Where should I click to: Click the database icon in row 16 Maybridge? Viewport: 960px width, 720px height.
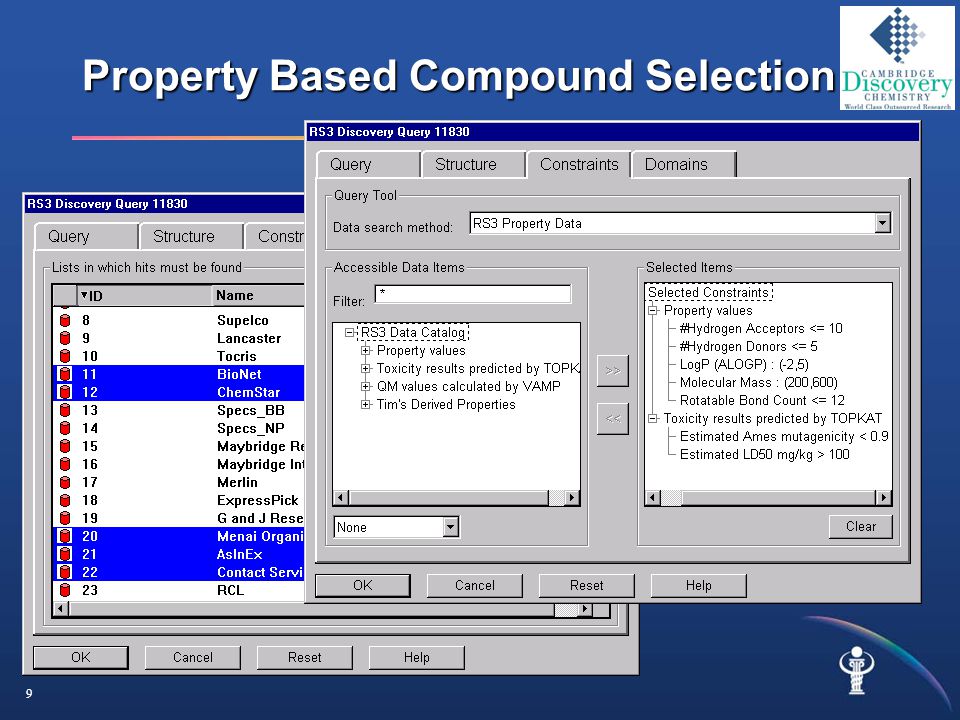(x=64, y=464)
